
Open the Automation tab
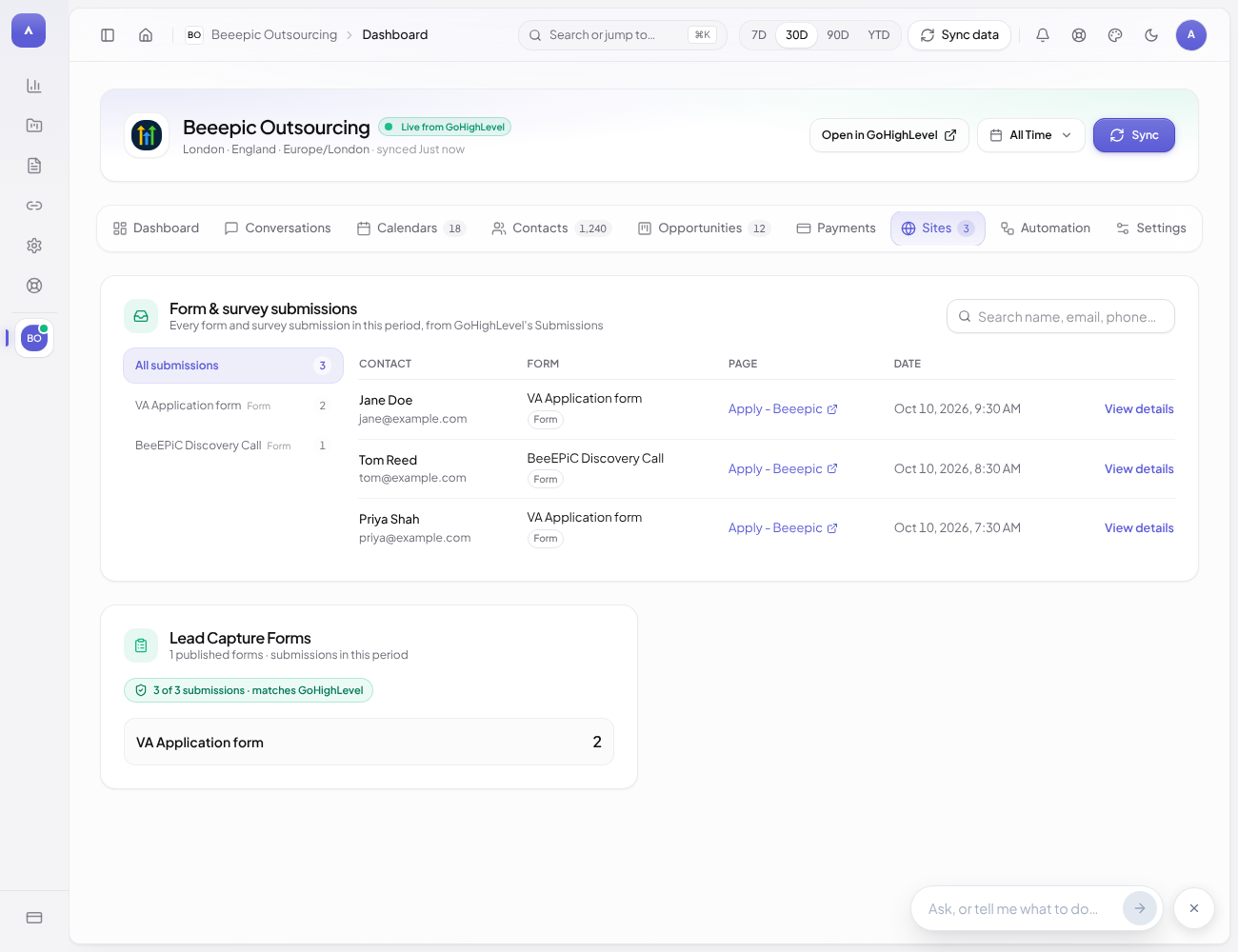[x=1045, y=228]
